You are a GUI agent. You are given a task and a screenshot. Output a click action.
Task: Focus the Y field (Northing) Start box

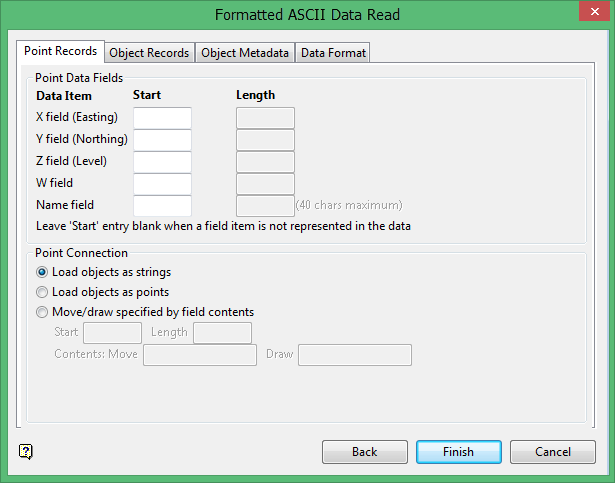click(162, 140)
